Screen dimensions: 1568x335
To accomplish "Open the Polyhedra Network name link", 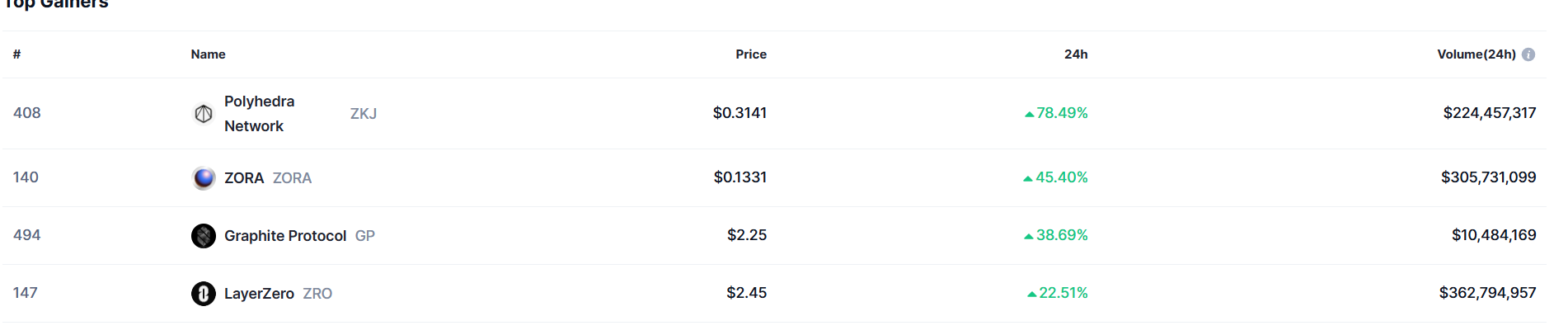I will pos(259,114).
